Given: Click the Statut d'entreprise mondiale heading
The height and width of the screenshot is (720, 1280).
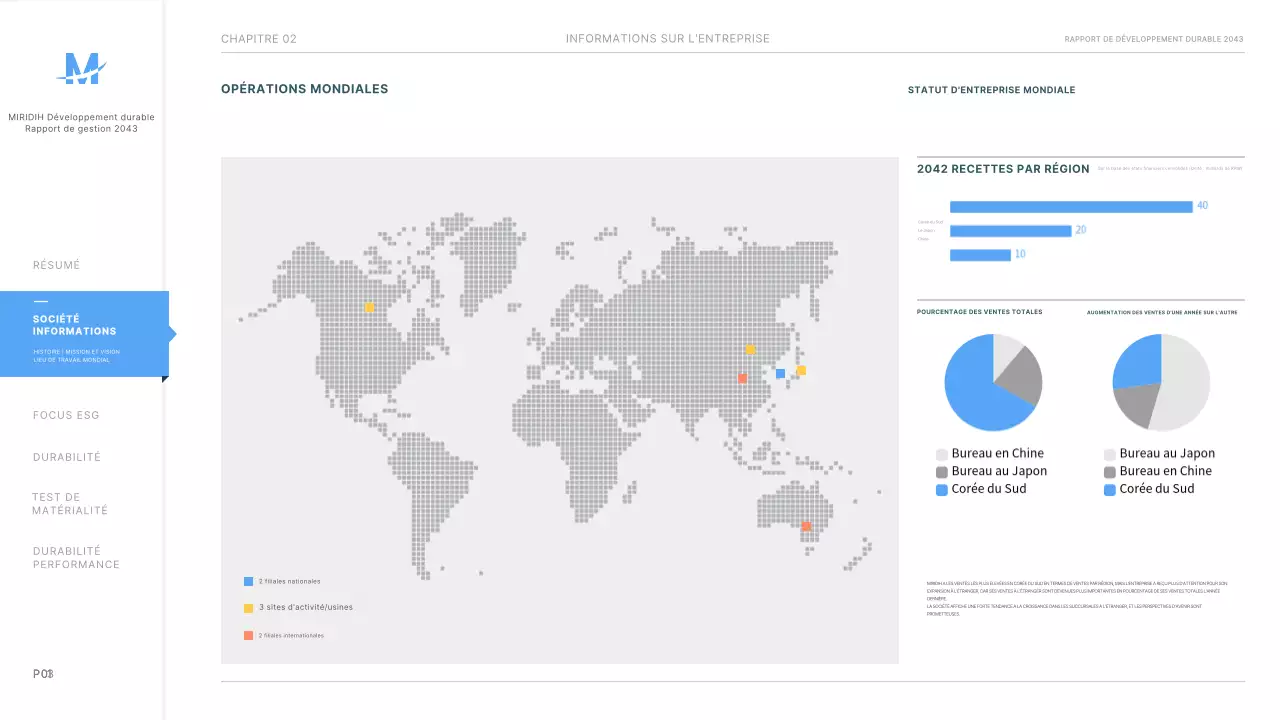Looking at the screenshot, I should pos(991,90).
